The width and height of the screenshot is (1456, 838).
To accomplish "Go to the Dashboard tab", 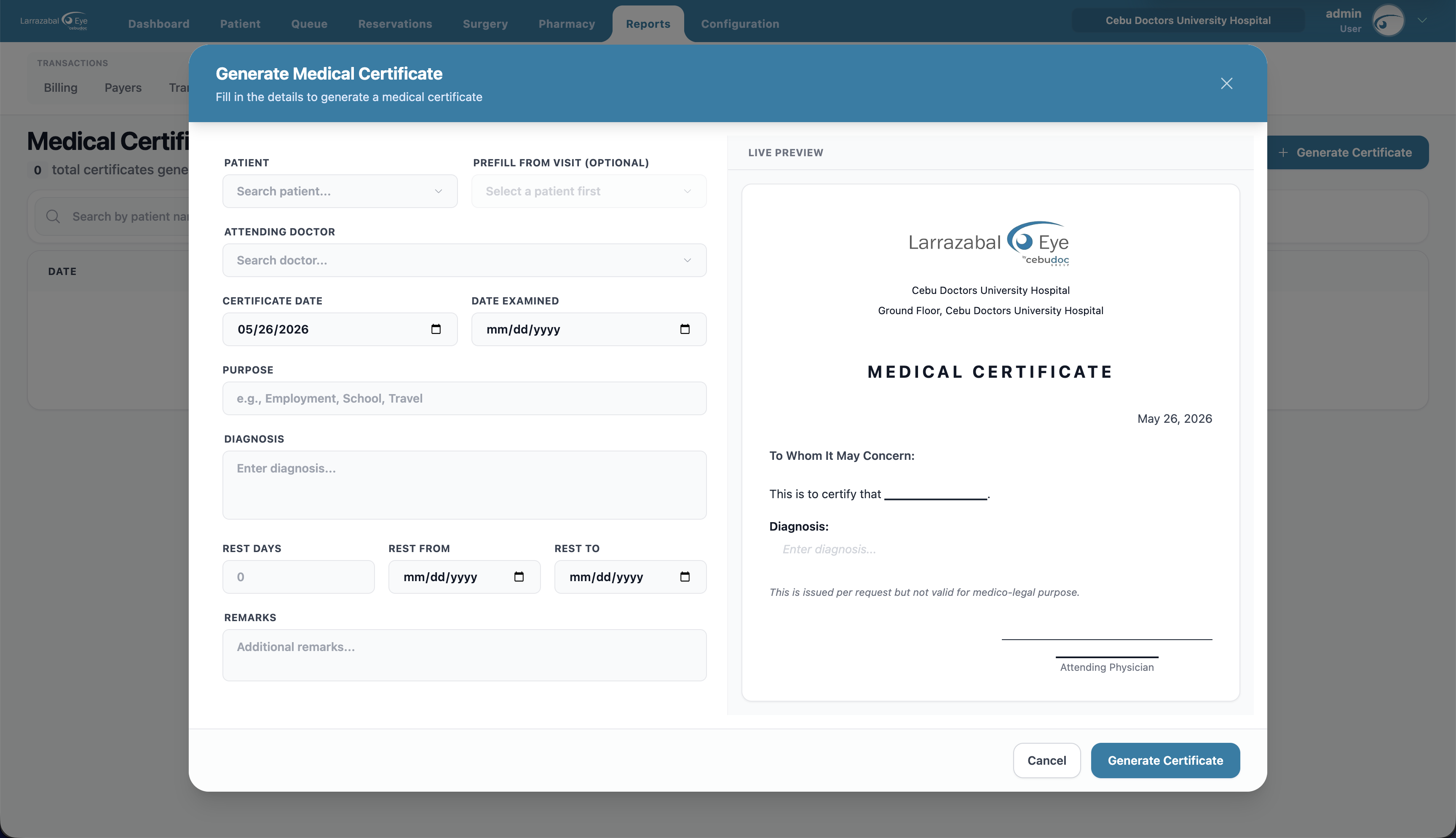I will pyautogui.click(x=158, y=24).
